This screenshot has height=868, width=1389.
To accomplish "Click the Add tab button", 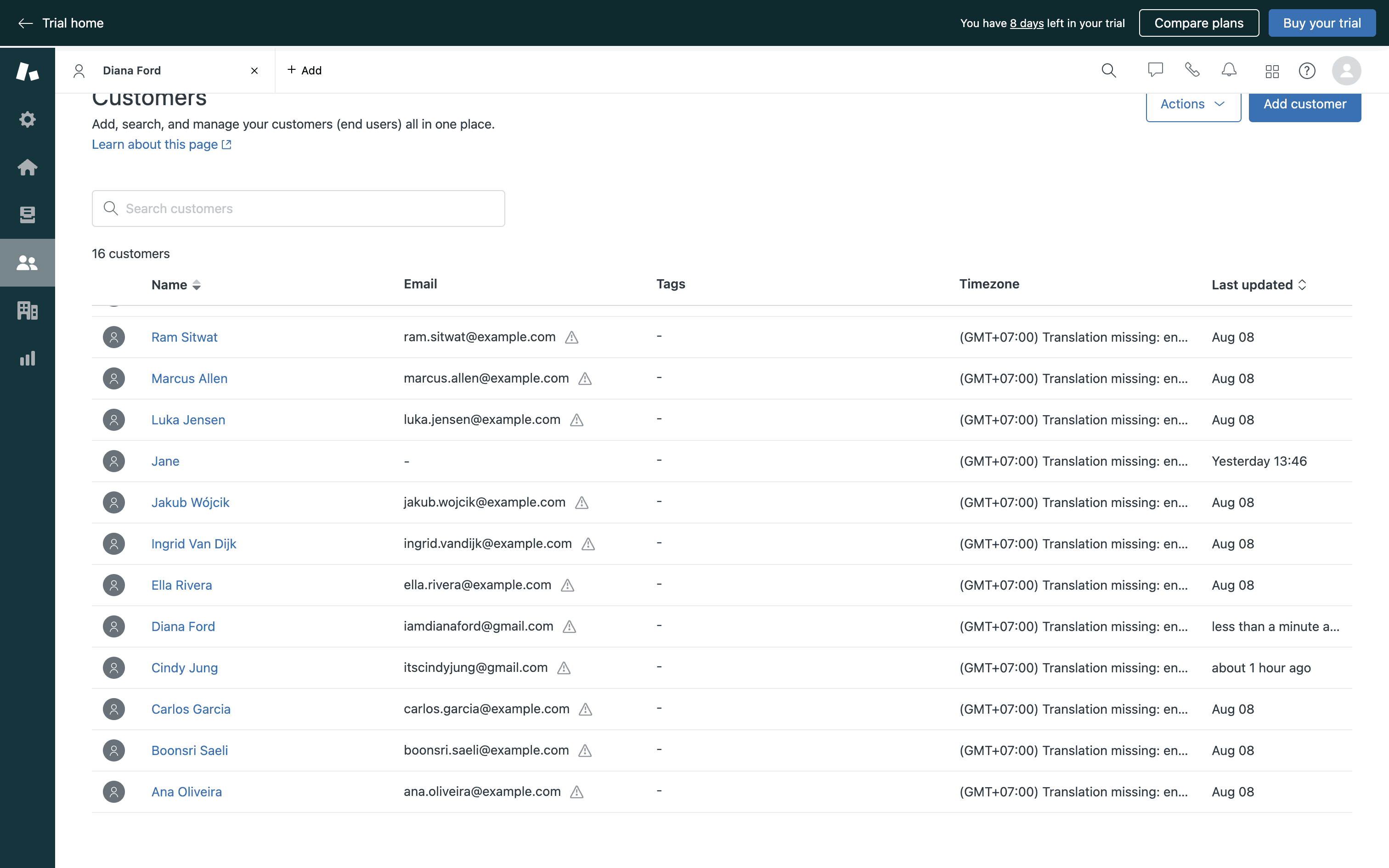I will [x=304, y=71].
